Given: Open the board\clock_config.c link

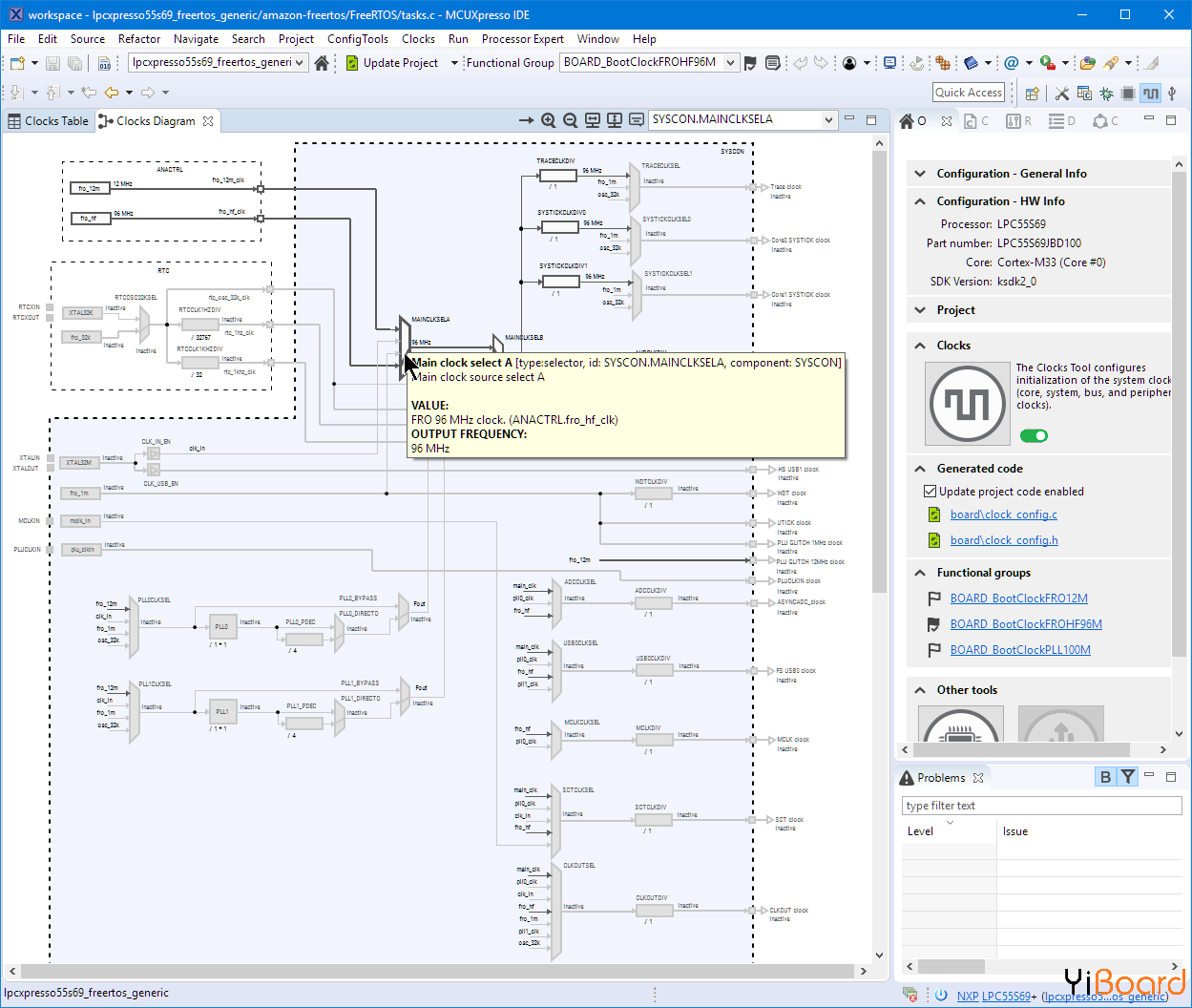Looking at the screenshot, I should click(x=1003, y=514).
